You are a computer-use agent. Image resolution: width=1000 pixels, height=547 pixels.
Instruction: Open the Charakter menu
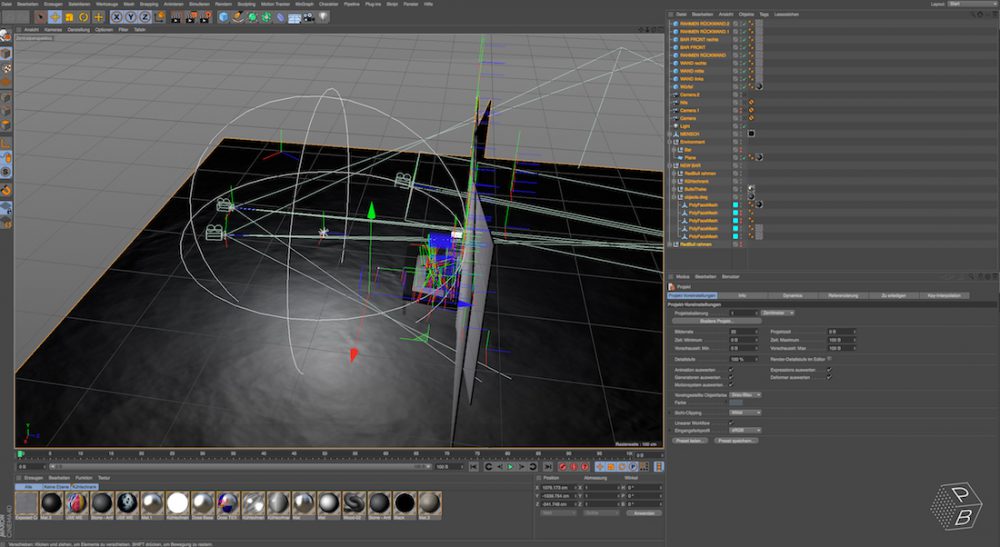coord(328,4)
